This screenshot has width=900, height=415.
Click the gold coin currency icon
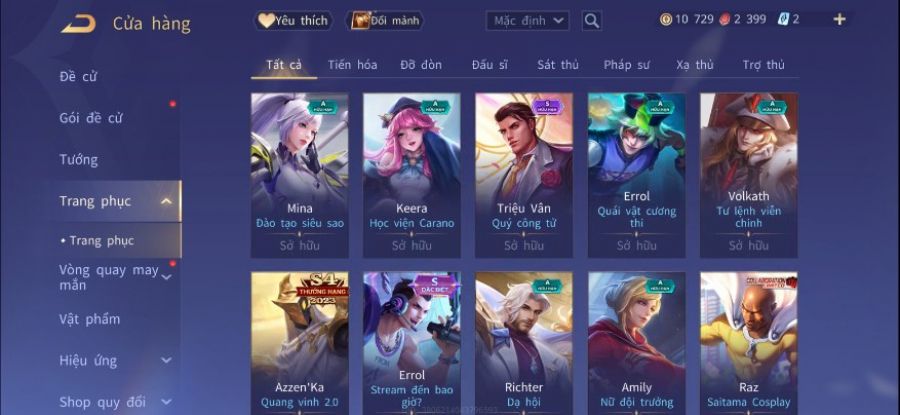coord(666,20)
